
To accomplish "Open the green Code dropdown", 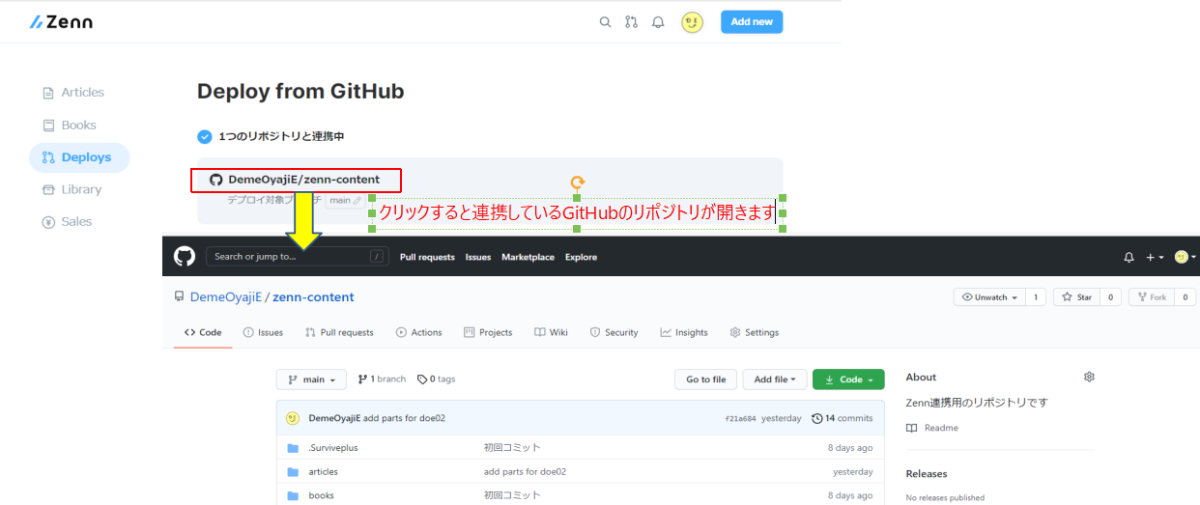I will (849, 380).
